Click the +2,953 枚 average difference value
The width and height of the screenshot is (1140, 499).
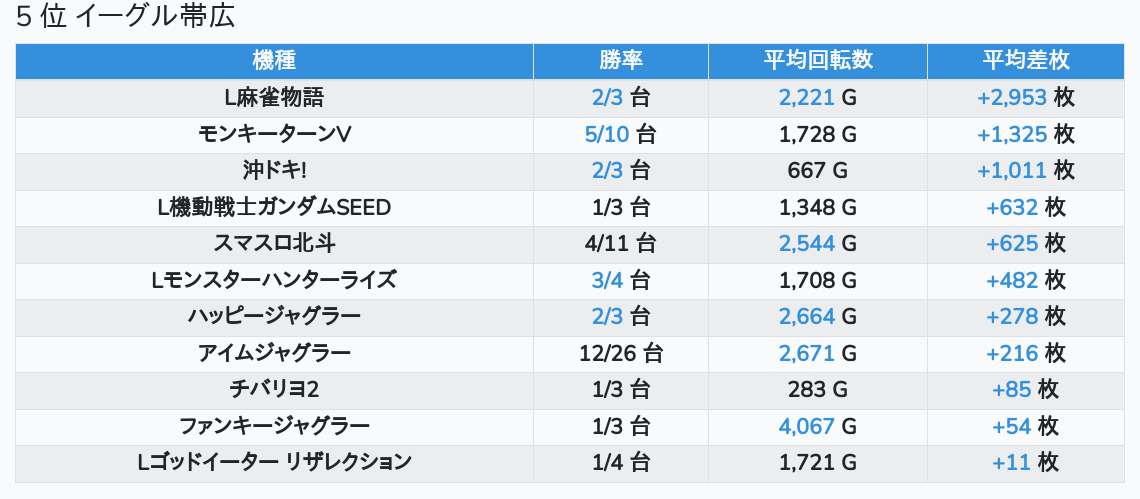point(1026,98)
